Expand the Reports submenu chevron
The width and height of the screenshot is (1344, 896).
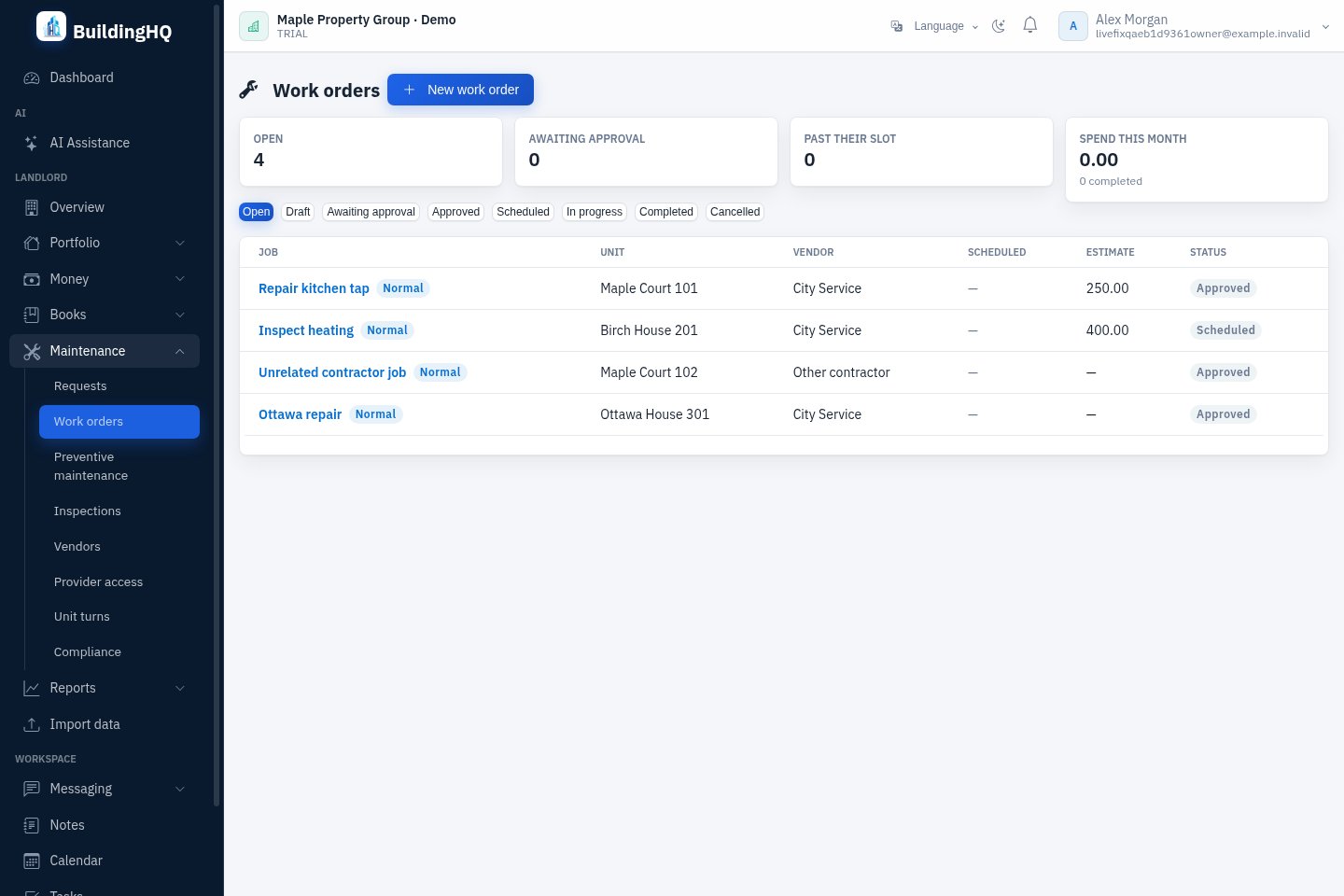click(180, 688)
